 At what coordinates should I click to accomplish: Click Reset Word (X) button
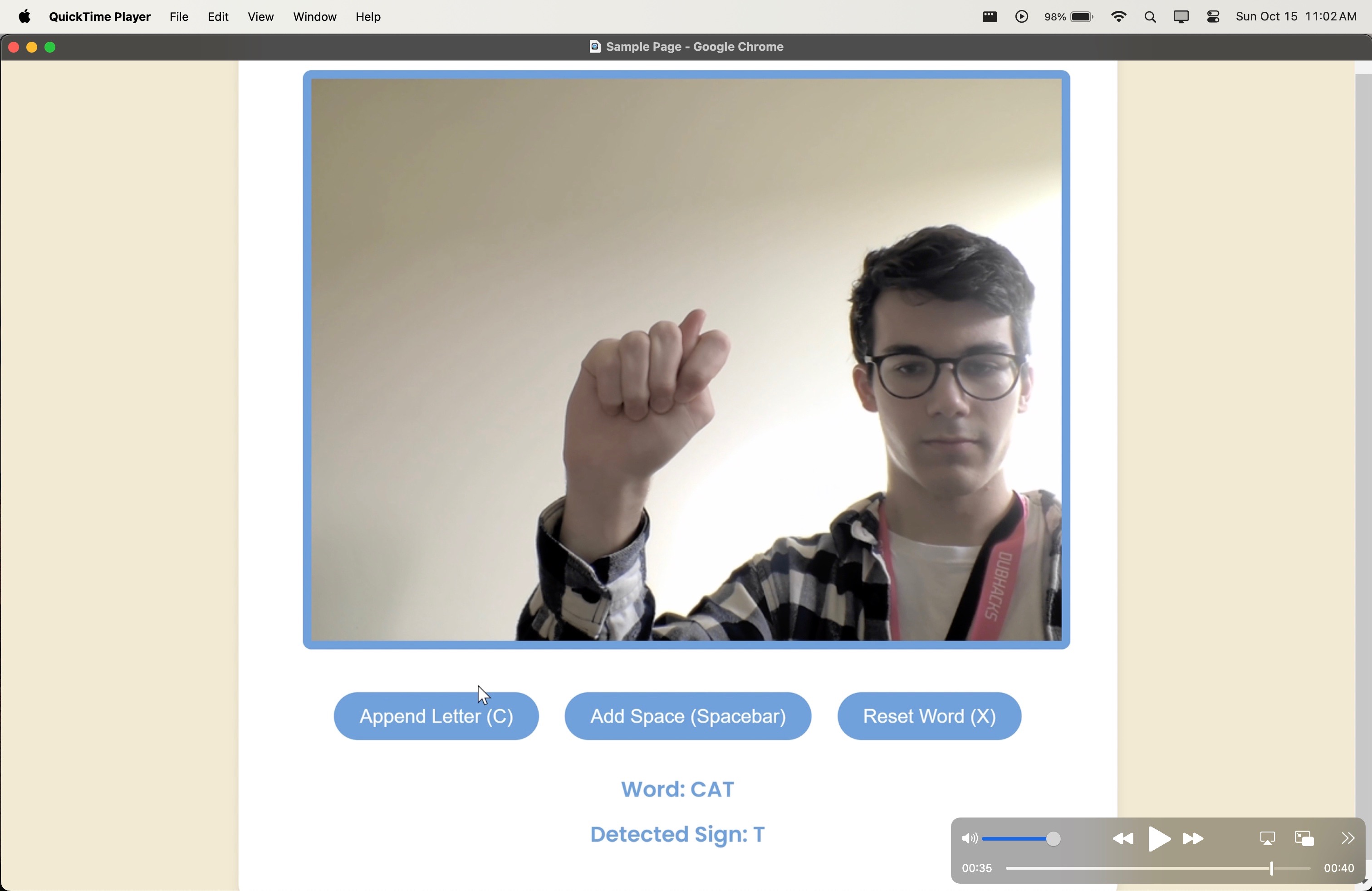[x=929, y=716]
